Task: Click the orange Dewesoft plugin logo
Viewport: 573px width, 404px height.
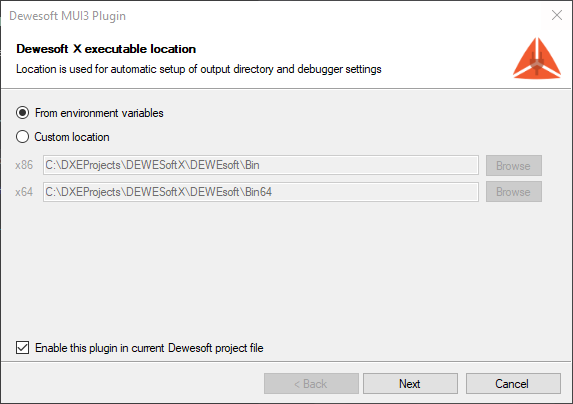Action: (x=537, y=58)
